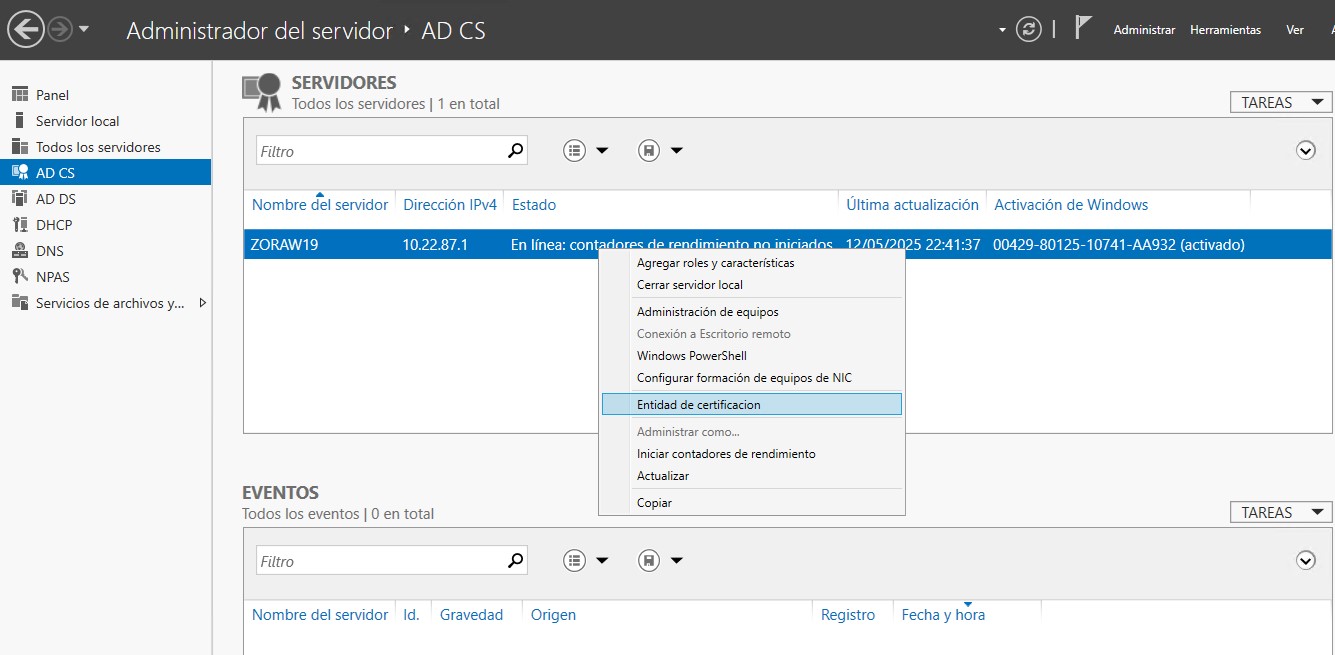Sort by Última actualización column
The image size is (1335, 655).
point(912,205)
